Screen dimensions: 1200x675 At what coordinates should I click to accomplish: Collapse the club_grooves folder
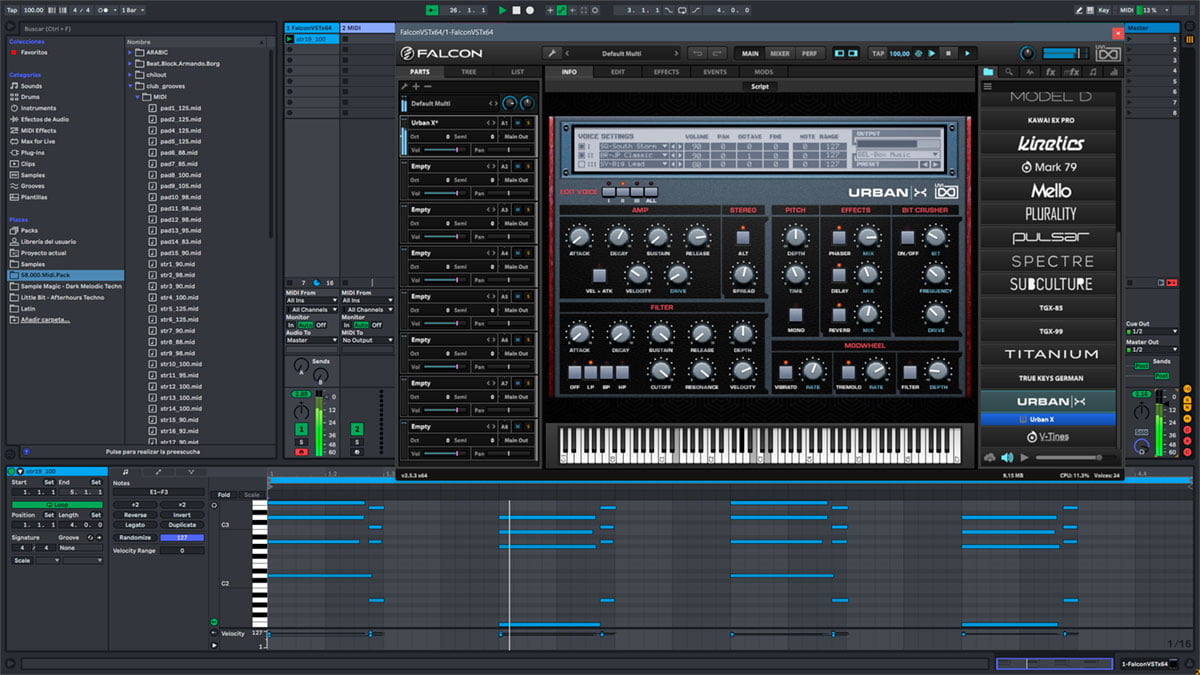tap(130, 86)
